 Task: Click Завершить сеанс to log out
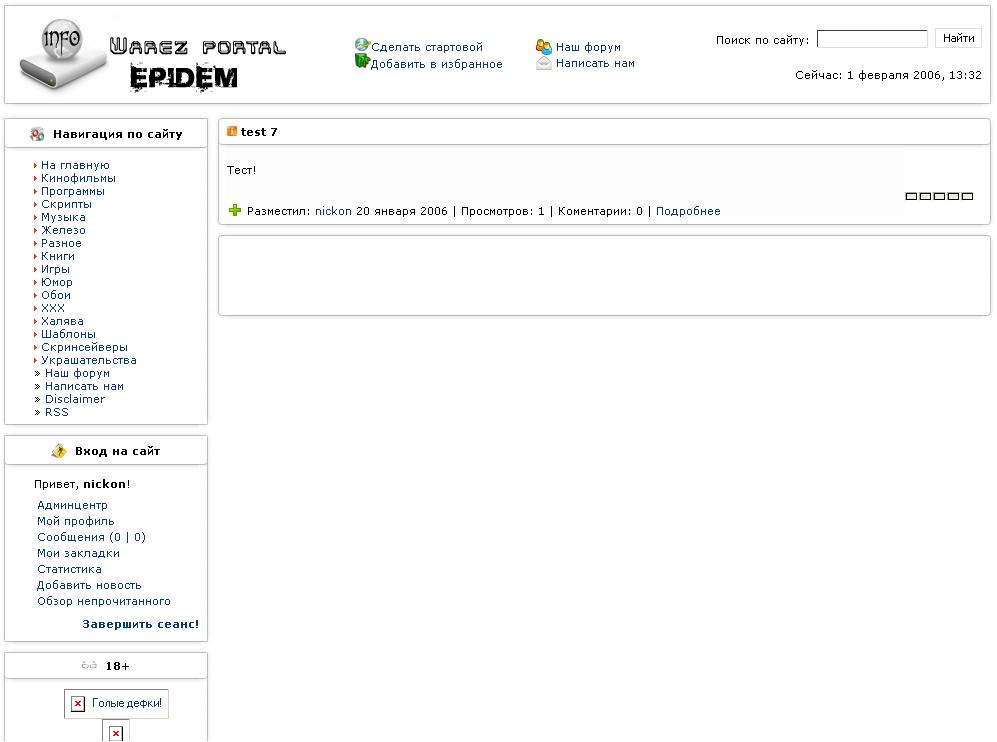point(140,624)
